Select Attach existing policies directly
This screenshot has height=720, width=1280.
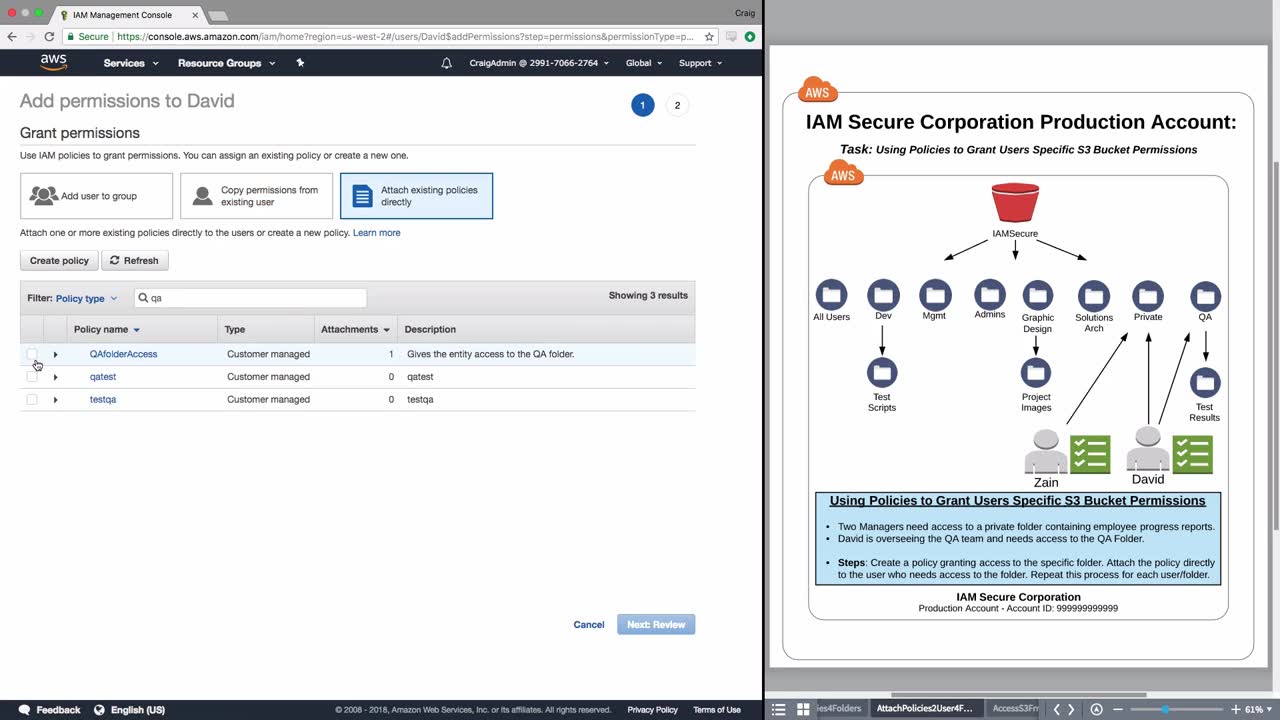416,196
